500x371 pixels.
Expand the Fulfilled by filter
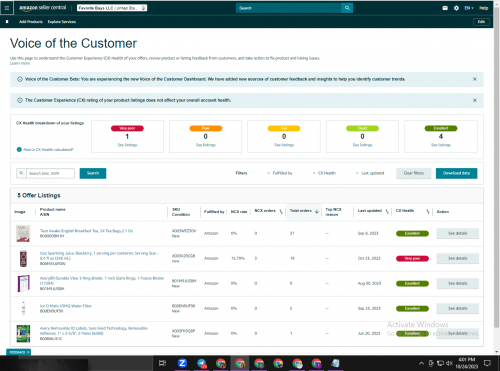click(279, 173)
